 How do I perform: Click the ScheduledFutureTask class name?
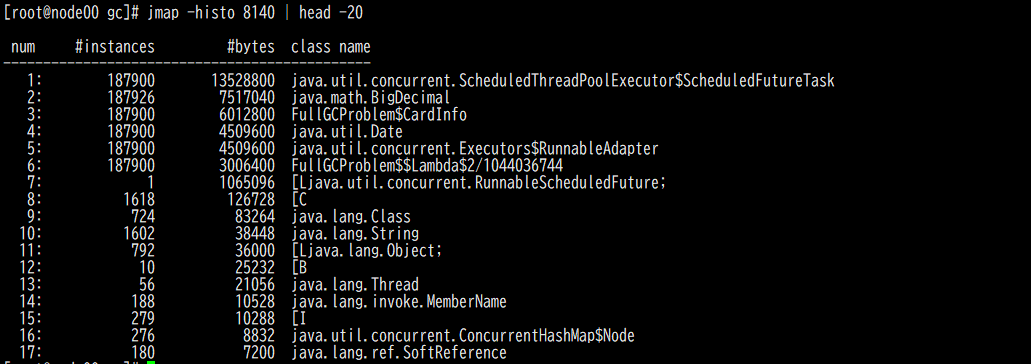point(563,81)
